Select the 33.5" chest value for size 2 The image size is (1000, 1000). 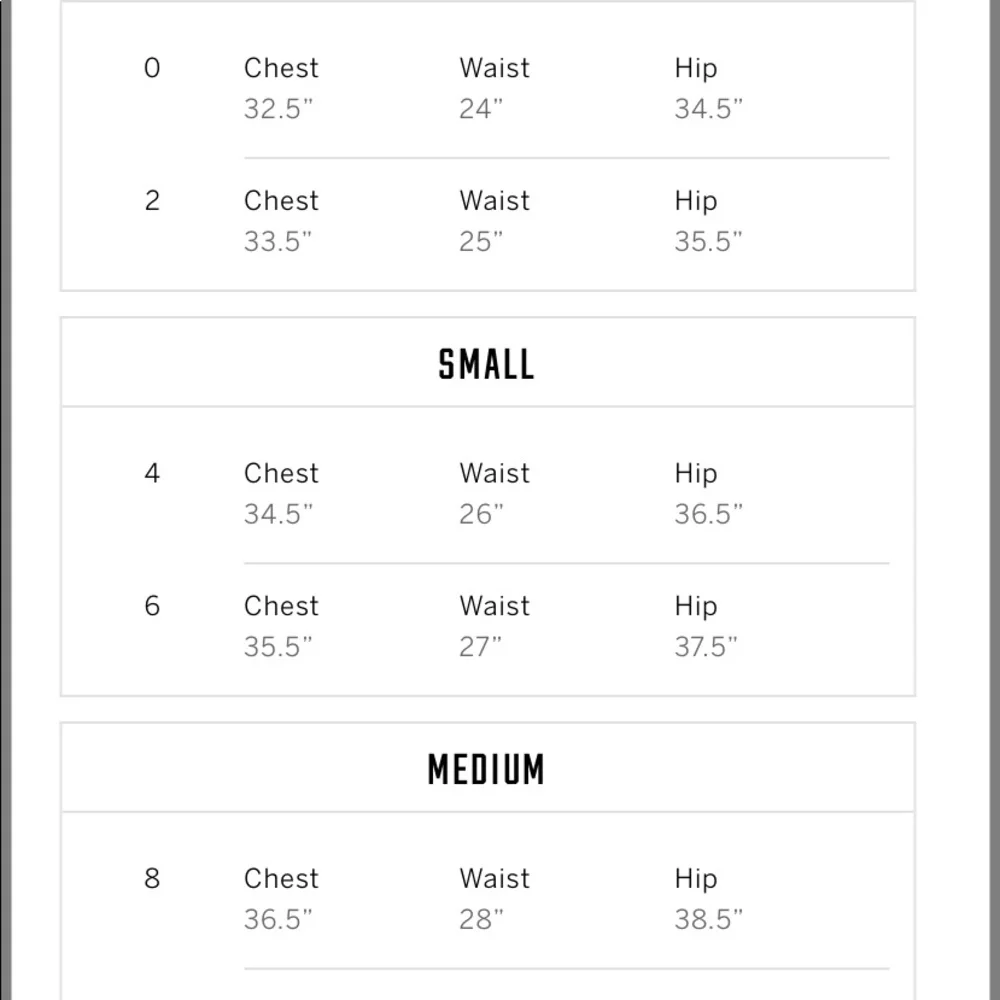[x=278, y=241]
